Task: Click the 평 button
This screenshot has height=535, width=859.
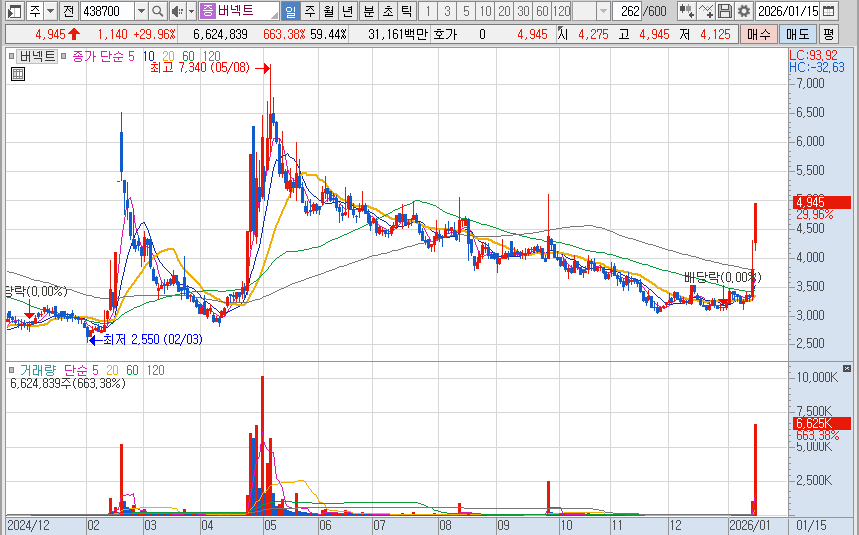Action: tap(828, 34)
